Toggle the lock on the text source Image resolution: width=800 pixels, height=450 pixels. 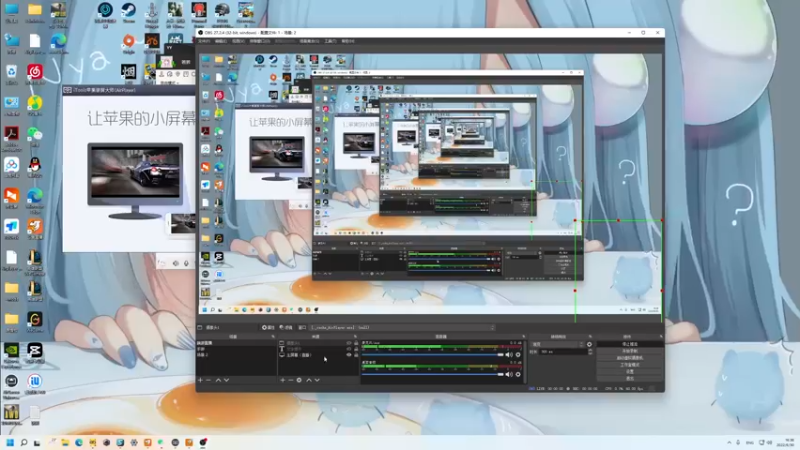(356, 349)
